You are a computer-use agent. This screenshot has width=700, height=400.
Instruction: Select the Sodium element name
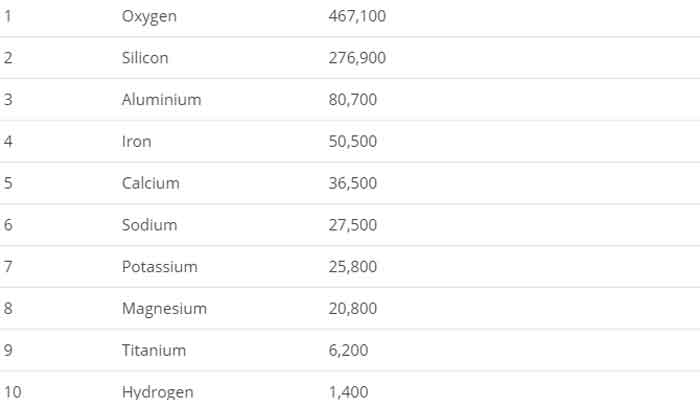point(149,225)
